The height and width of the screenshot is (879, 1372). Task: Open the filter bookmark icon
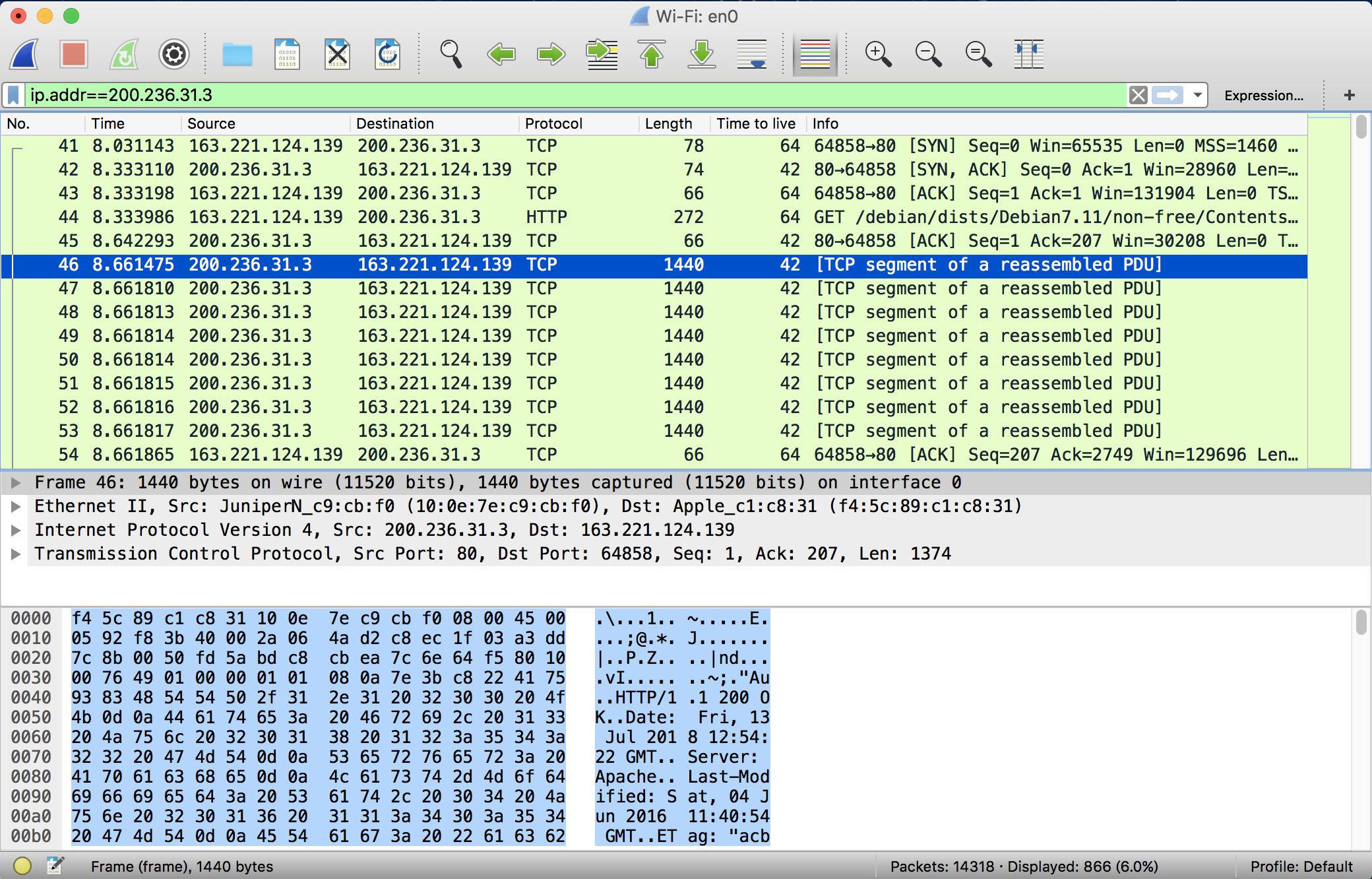click(13, 95)
